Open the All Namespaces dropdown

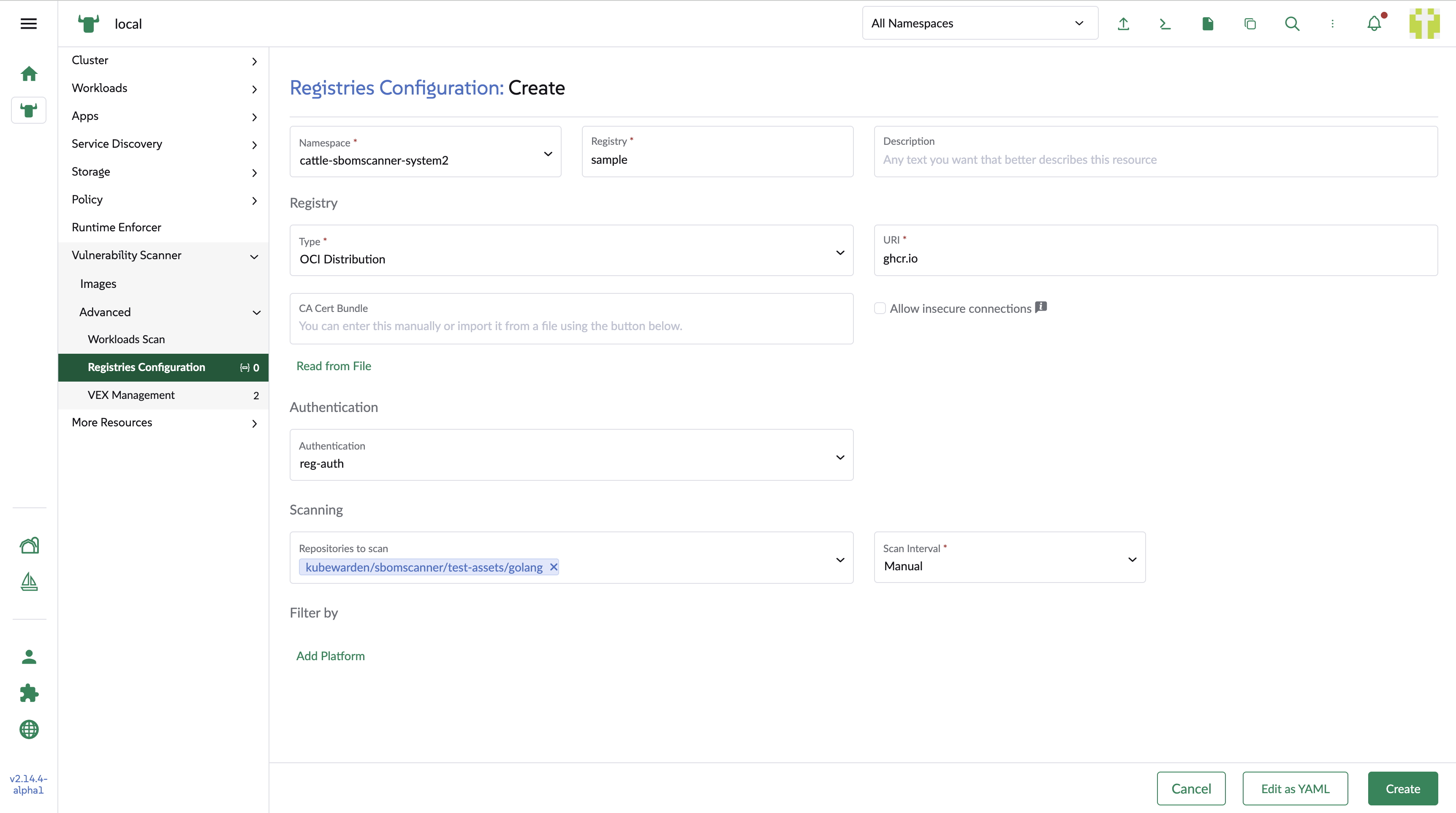980,23
